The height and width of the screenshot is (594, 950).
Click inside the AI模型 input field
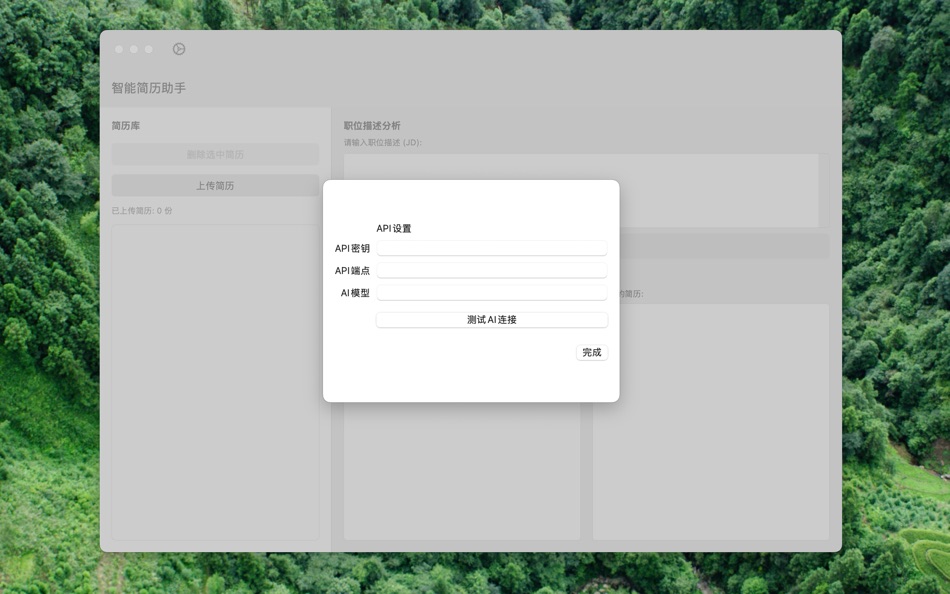click(491, 292)
